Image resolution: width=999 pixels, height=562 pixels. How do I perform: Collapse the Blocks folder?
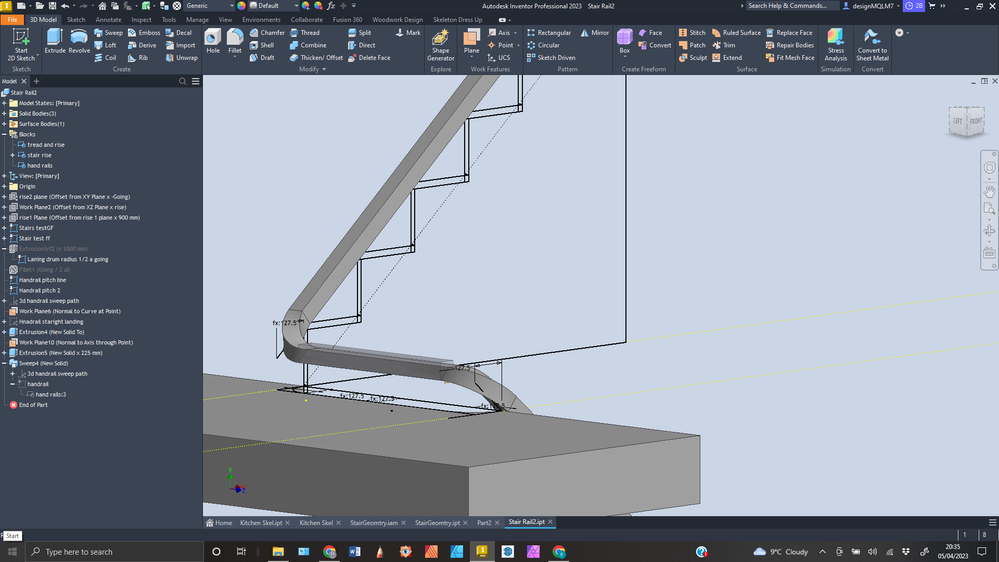[4, 134]
